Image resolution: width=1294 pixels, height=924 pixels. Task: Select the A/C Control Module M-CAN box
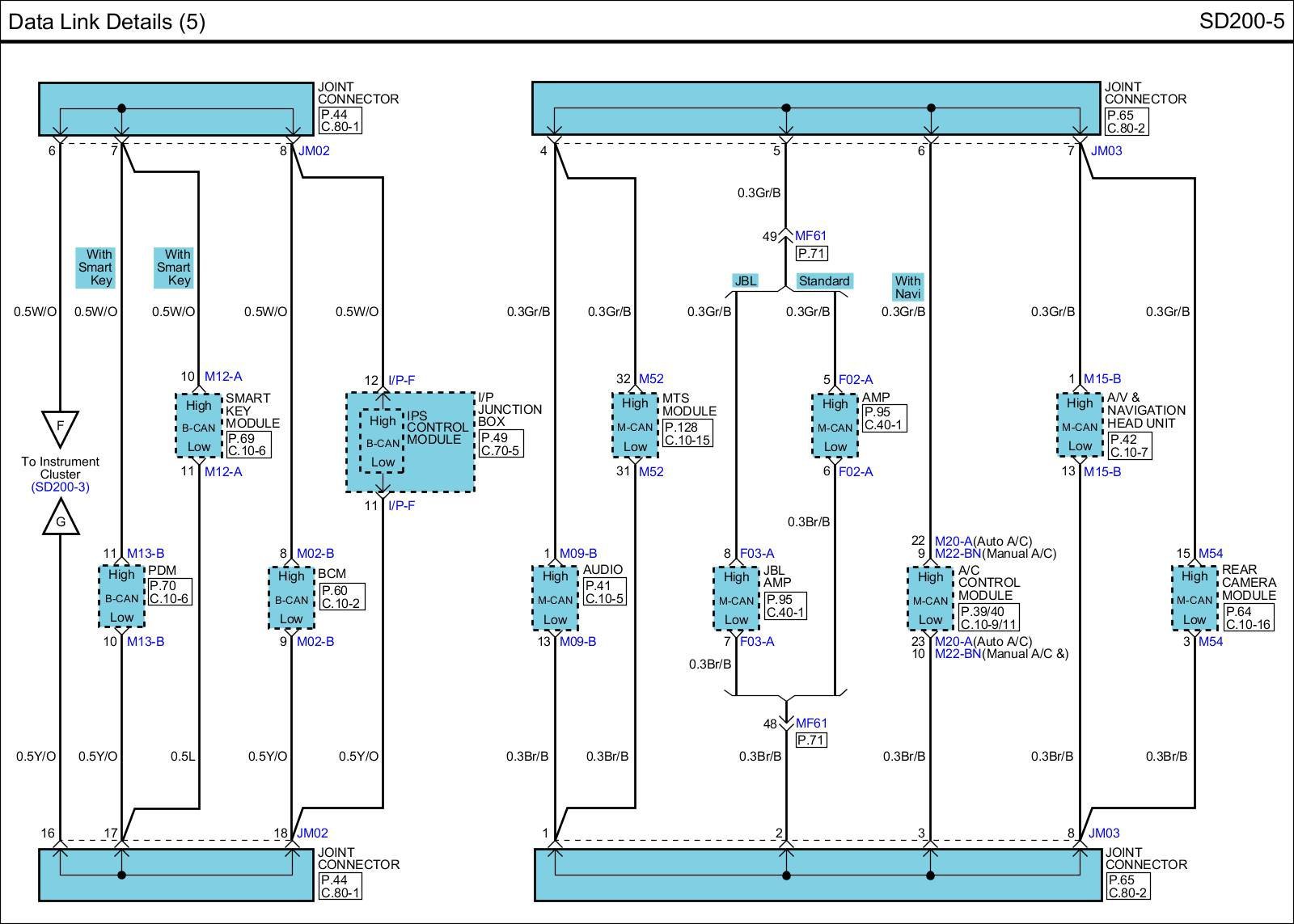click(930, 598)
